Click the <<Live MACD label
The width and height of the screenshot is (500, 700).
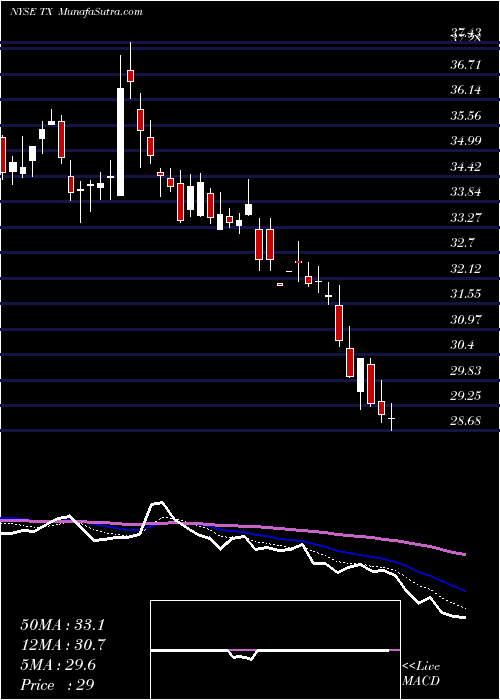[421, 674]
